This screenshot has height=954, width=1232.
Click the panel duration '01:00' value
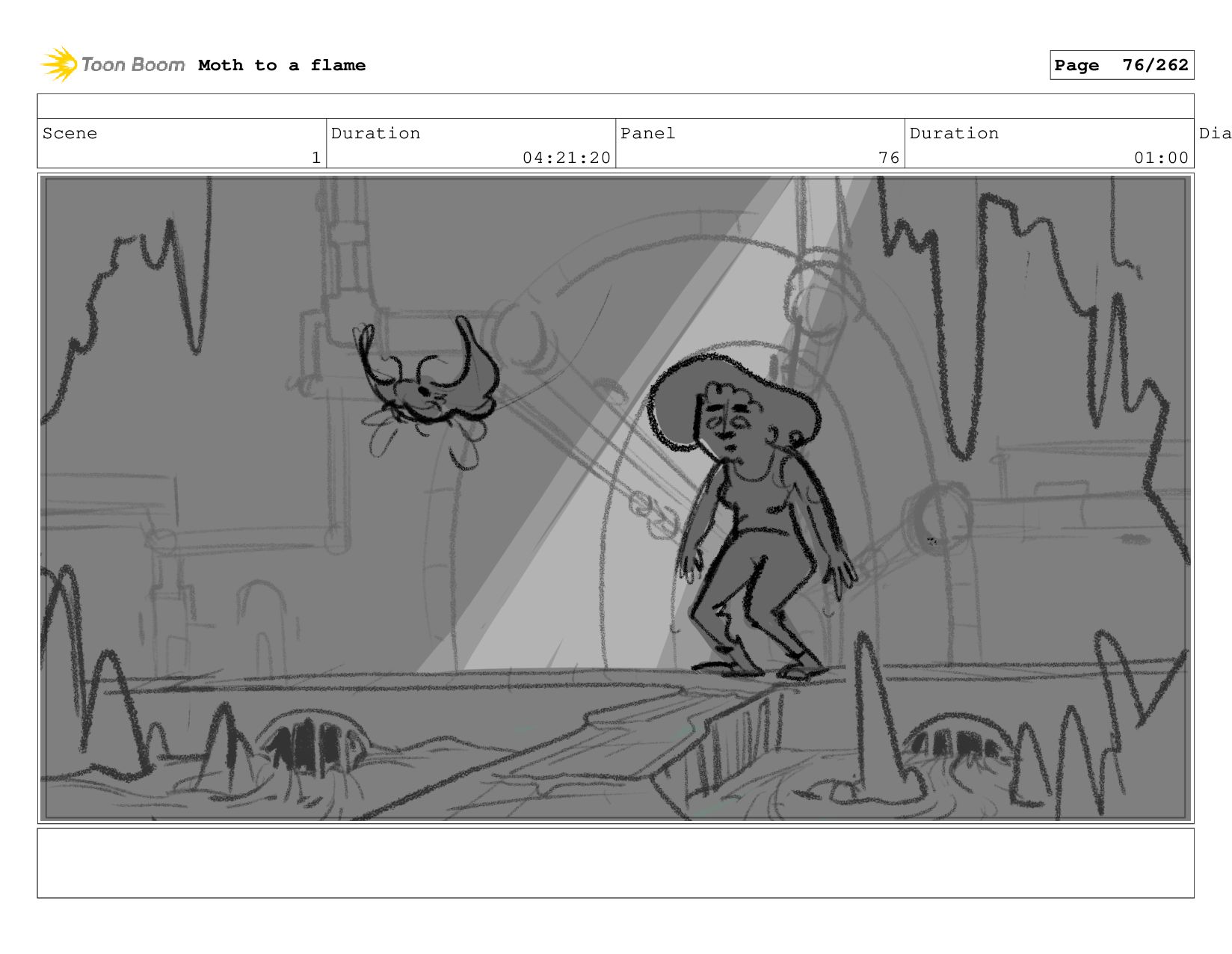click(1161, 158)
